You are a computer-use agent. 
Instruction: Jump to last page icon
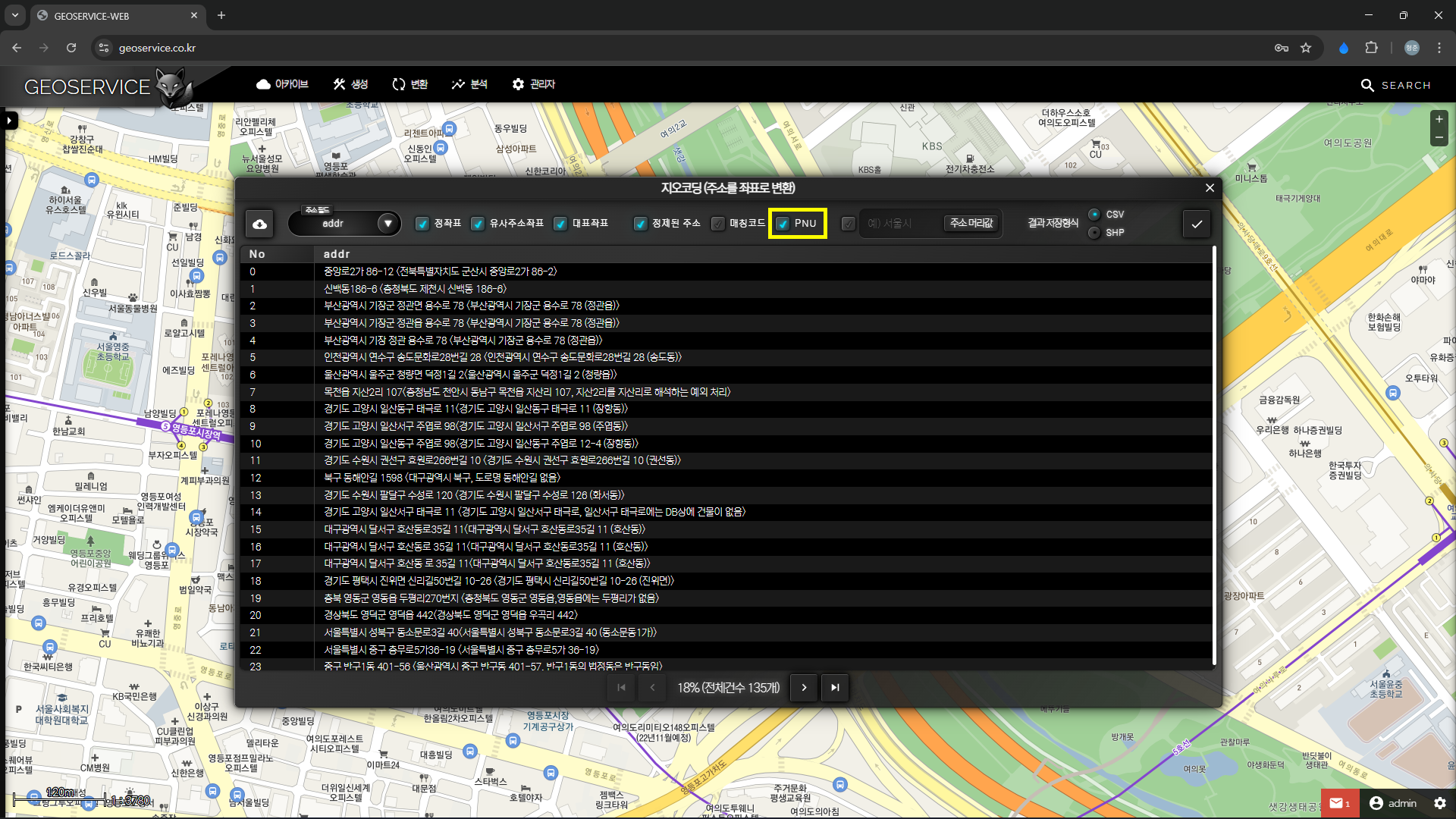coord(835,688)
